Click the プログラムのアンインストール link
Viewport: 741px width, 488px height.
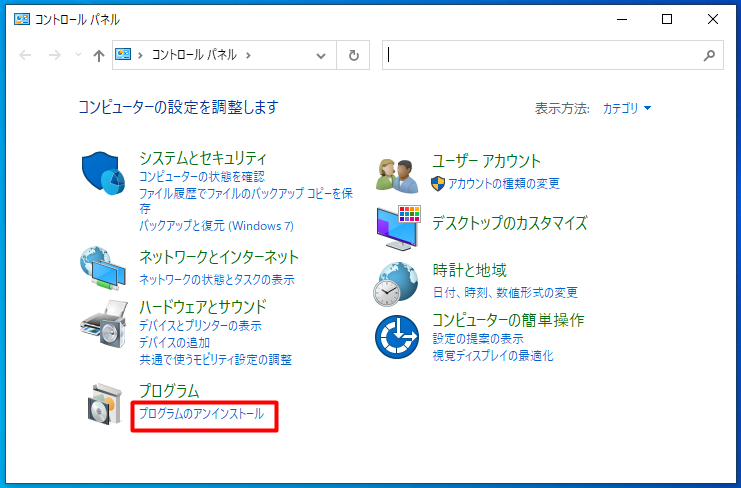201,413
